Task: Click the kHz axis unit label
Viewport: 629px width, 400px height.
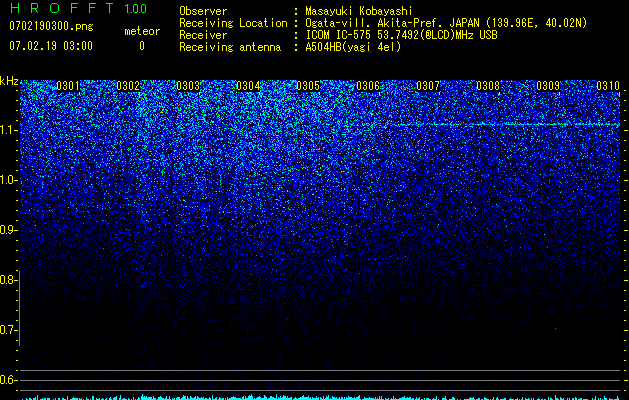Action: click(x=9, y=81)
